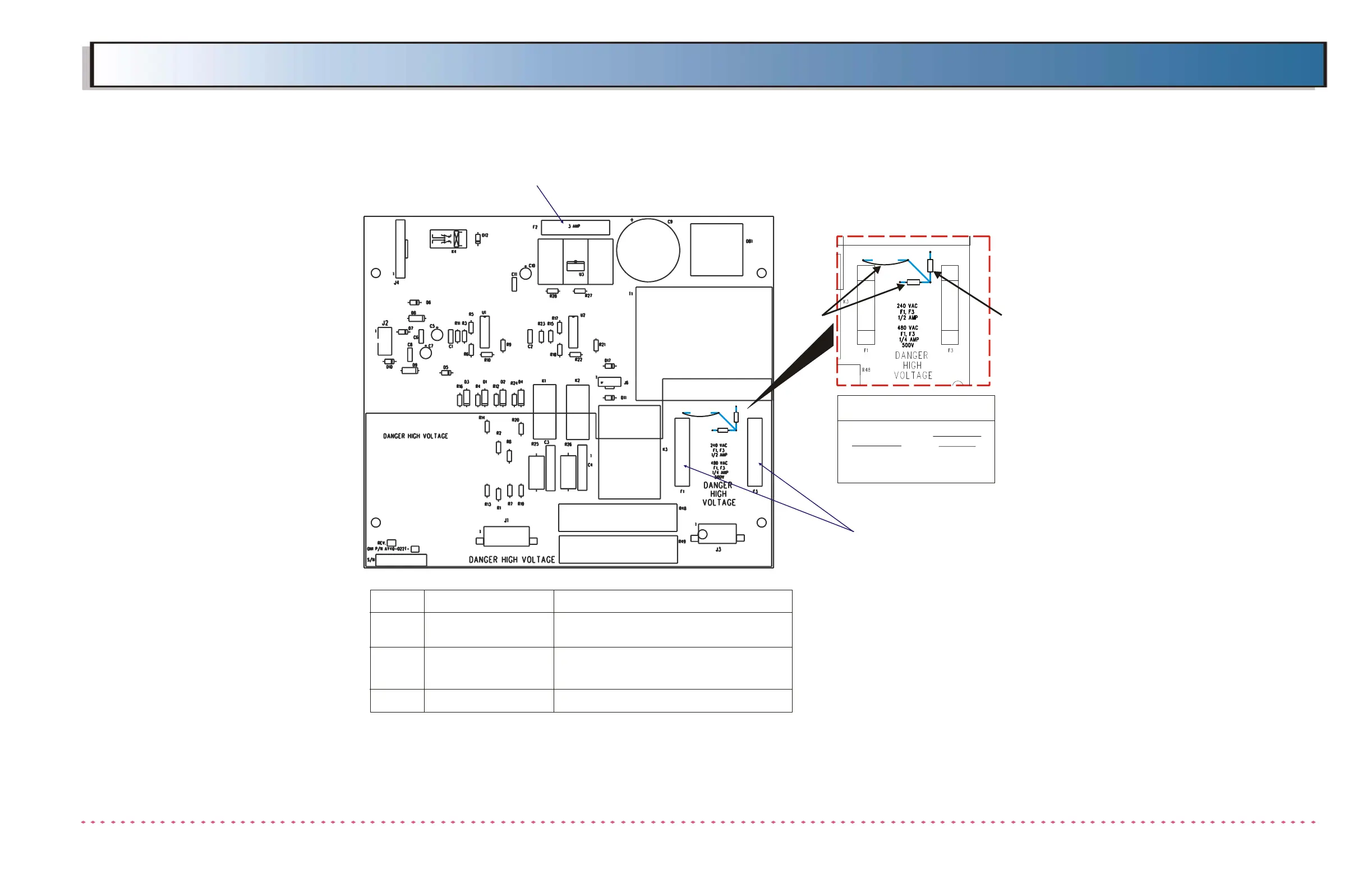The image size is (1372, 888).
Task: Click the J4 vertical connector
Action: [400, 248]
